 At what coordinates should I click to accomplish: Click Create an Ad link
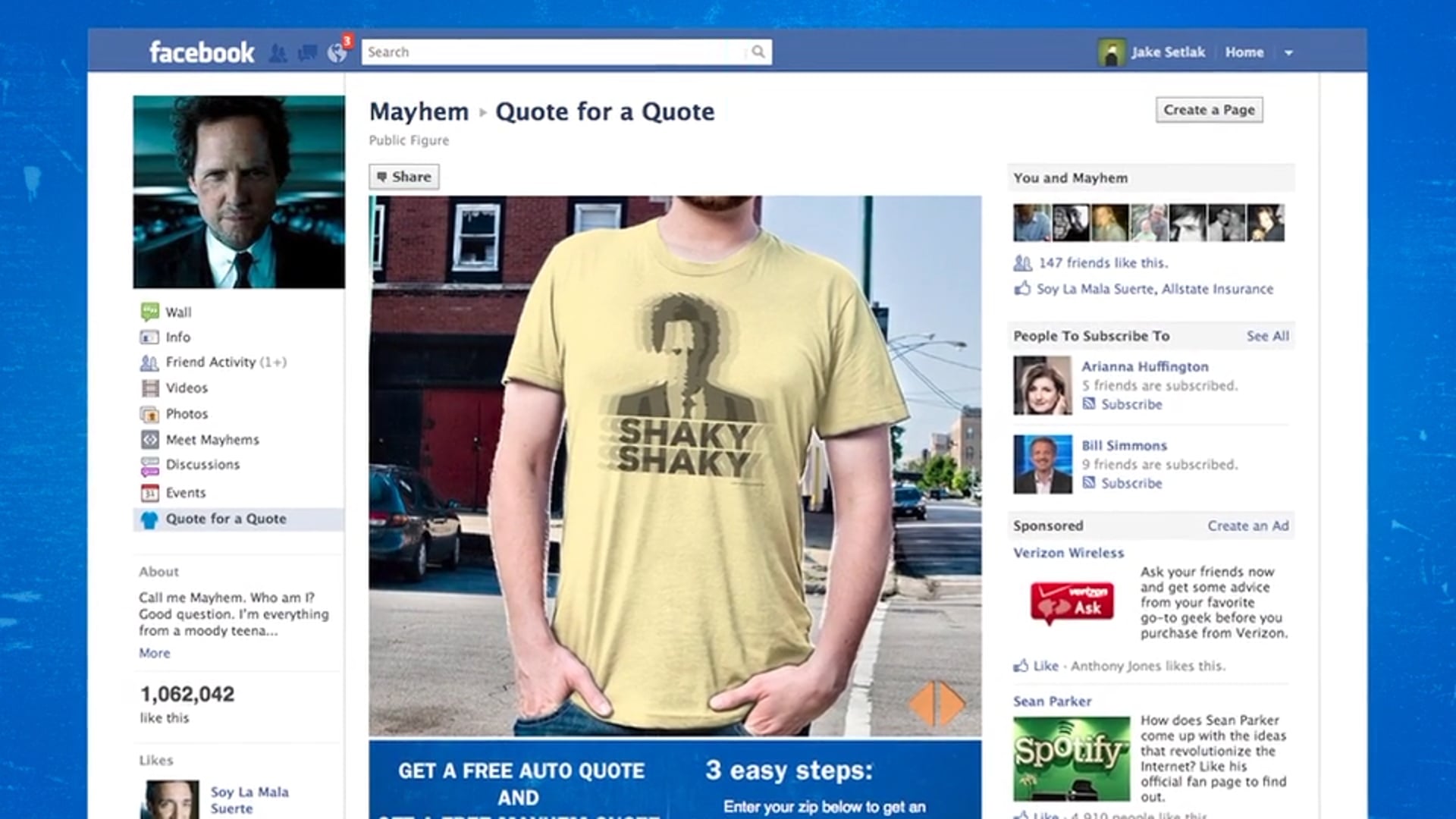tap(1247, 526)
